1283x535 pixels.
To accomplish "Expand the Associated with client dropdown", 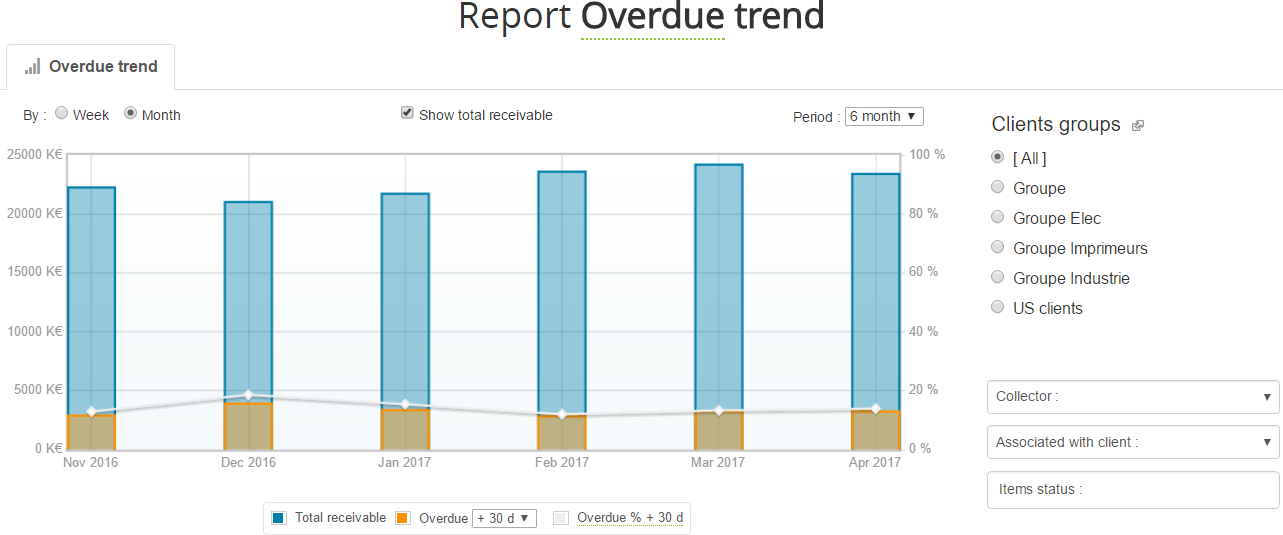I will (1132, 442).
